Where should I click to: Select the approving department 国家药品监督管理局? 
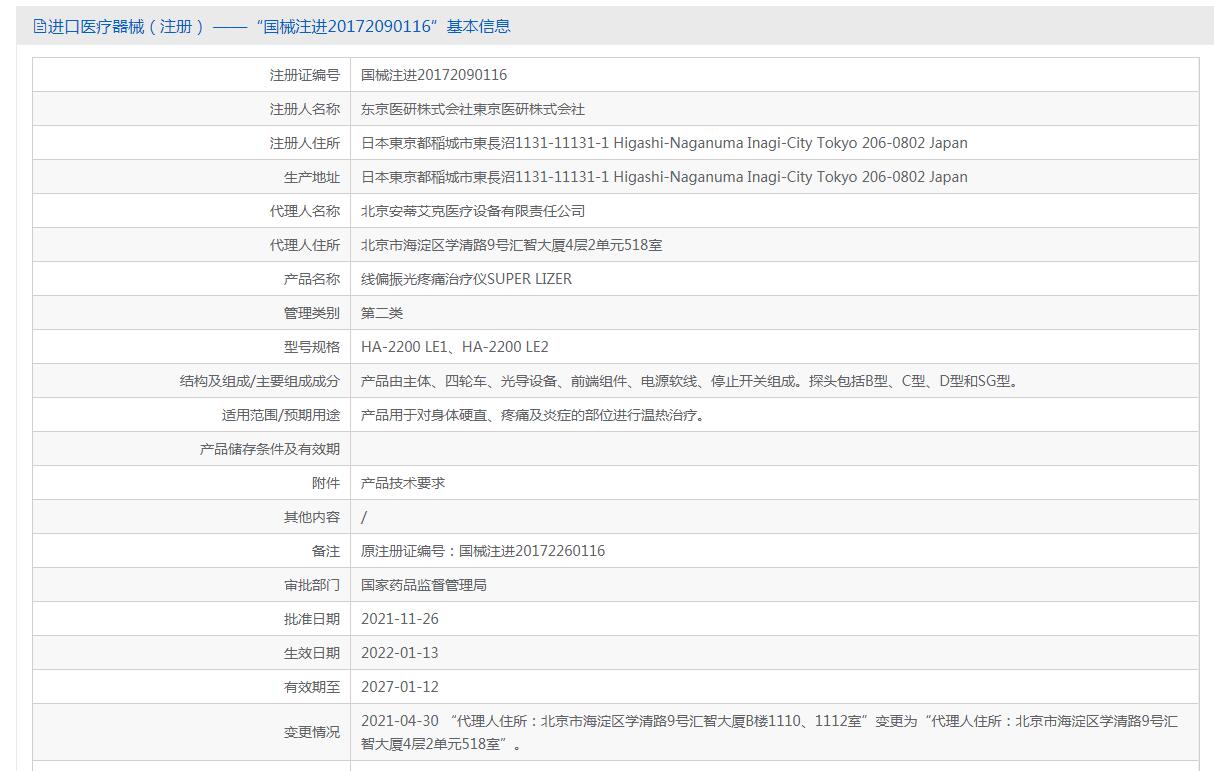pyautogui.click(x=424, y=585)
